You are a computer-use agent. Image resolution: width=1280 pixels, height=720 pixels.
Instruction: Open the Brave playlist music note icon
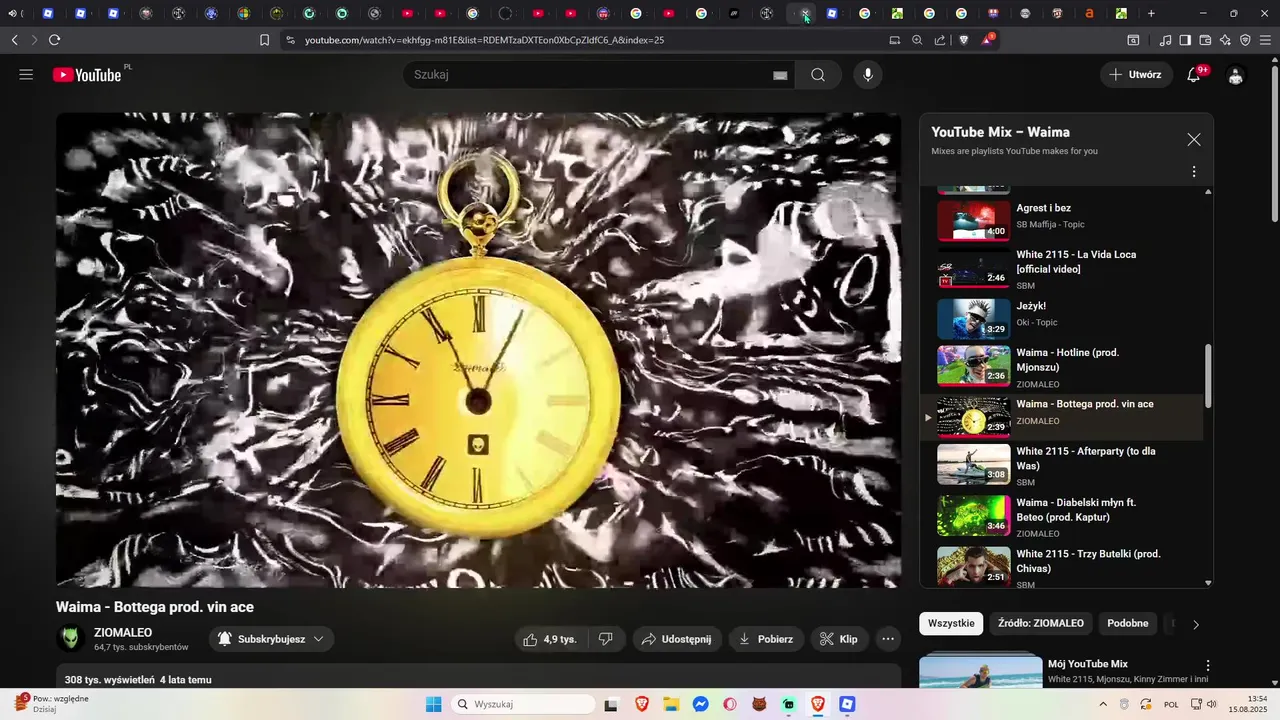click(x=1165, y=40)
